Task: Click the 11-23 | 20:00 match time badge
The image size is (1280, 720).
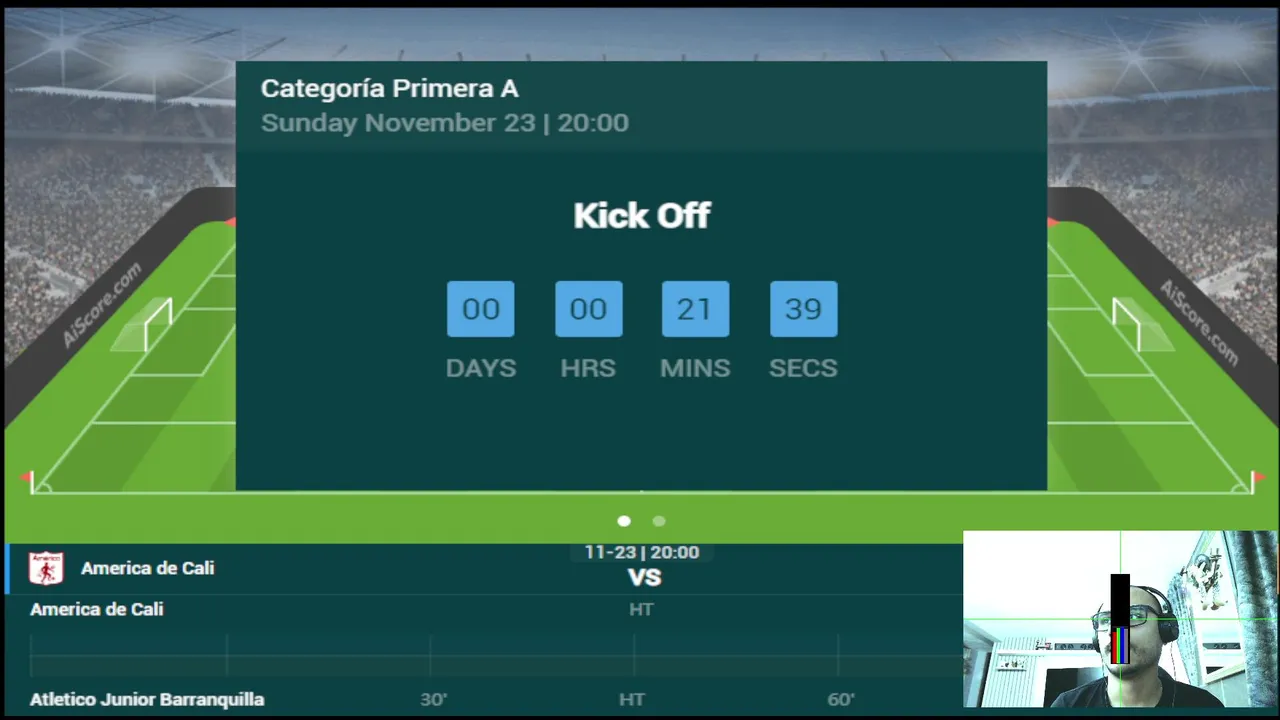Action: [642, 552]
